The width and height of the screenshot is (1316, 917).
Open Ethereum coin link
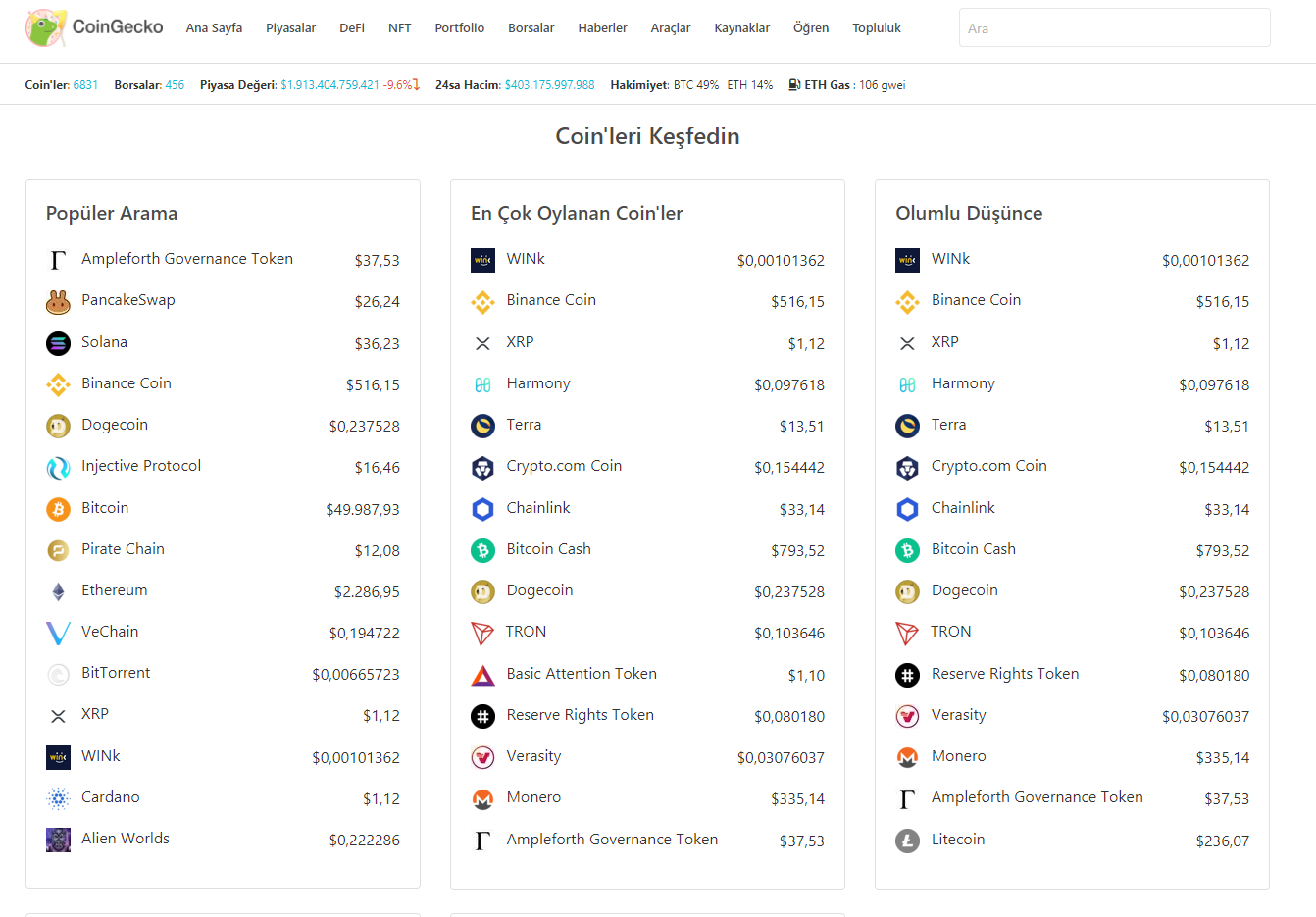pyautogui.click(x=115, y=590)
